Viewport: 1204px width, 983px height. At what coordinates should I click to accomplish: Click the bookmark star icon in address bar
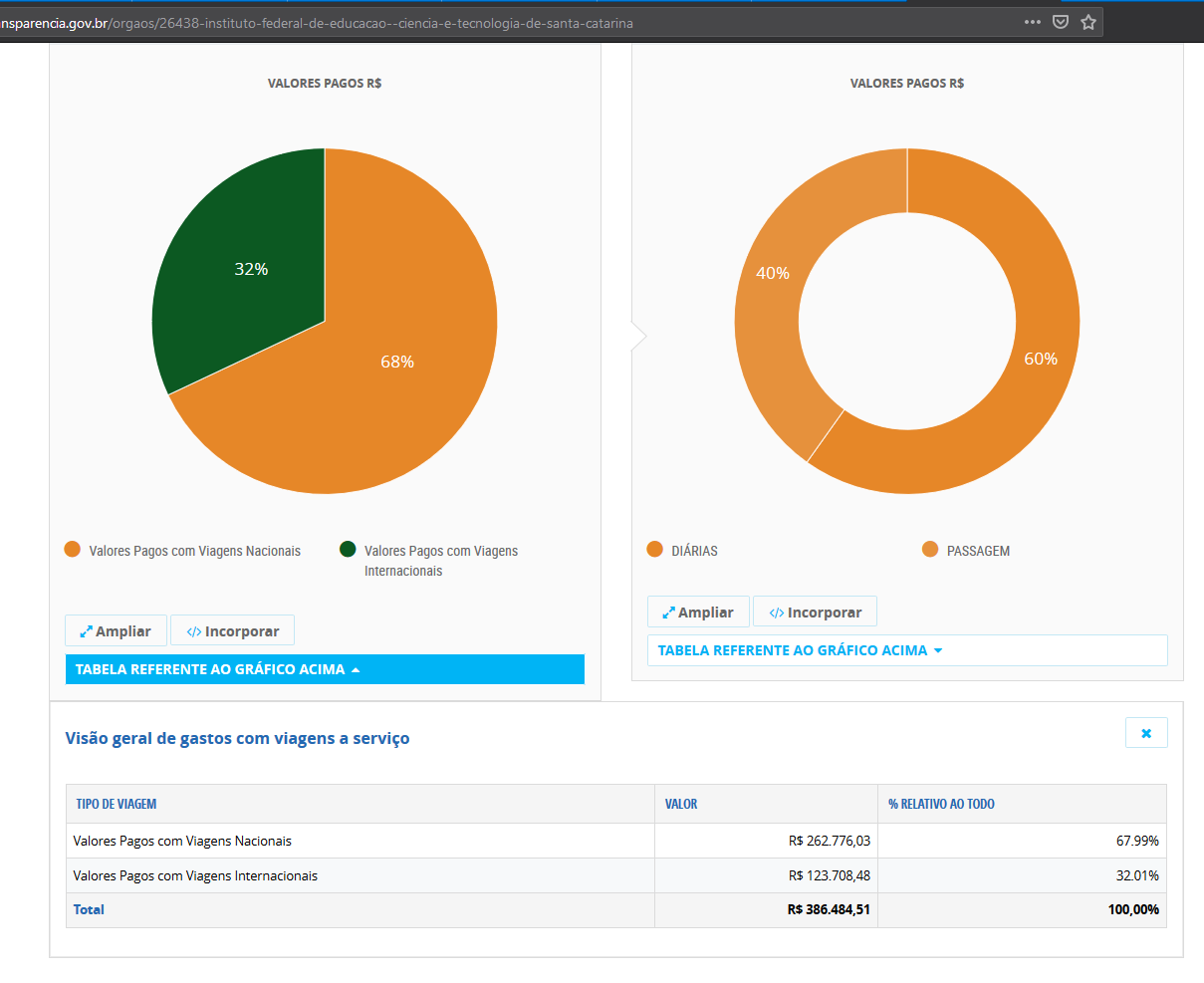(x=1088, y=22)
